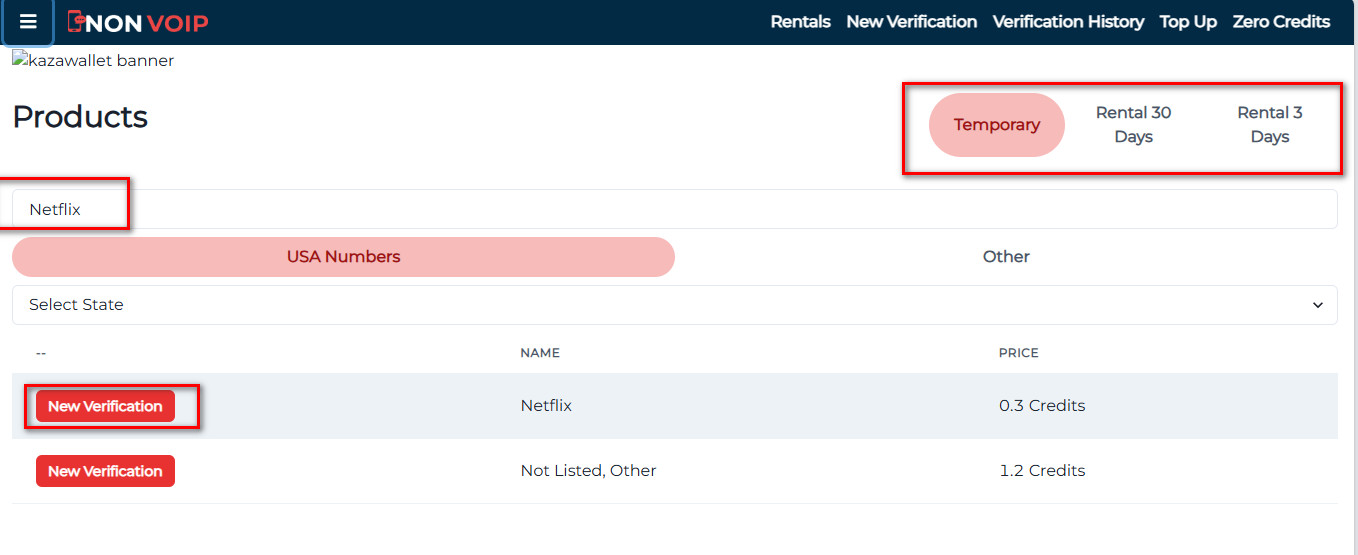Click the Netflix name cell
The width and height of the screenshot is (1358, 555).
(546, 406)
